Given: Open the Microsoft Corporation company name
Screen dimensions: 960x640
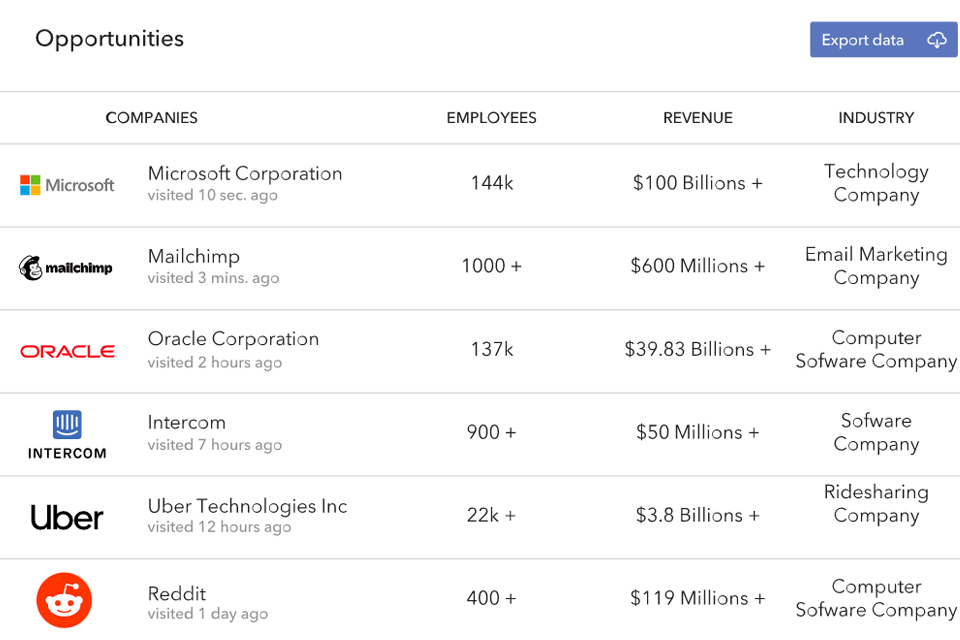Looking at the screenshot, I should tap(245, 173).
